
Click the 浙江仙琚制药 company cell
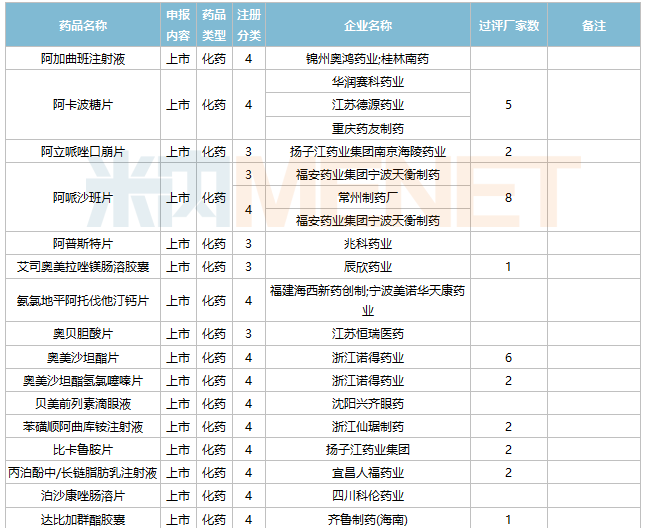tap(368, 426)
